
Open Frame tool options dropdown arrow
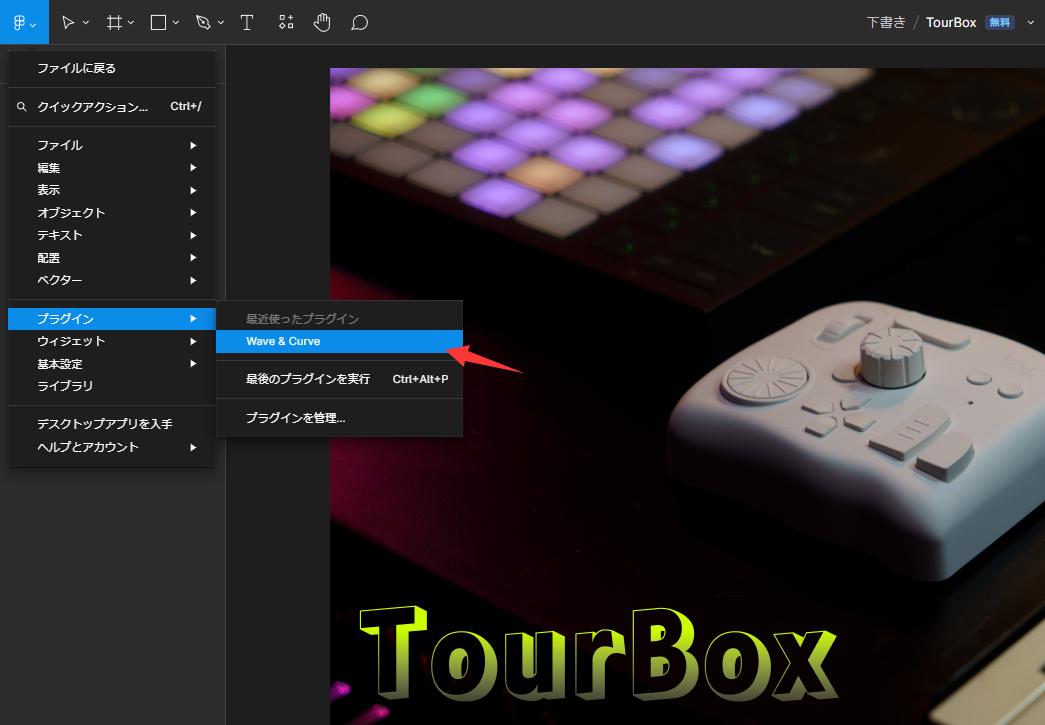131,23
